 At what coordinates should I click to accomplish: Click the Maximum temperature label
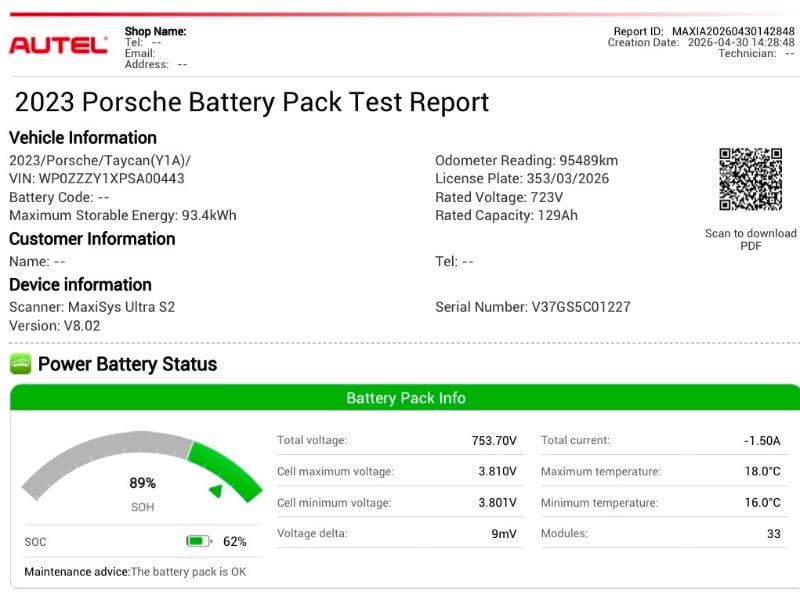601,471
